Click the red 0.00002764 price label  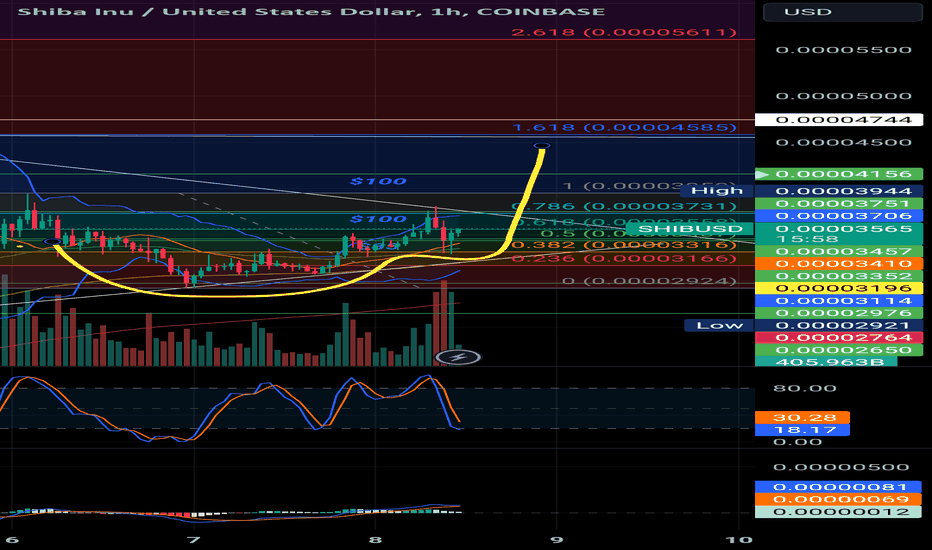[839, 338]
